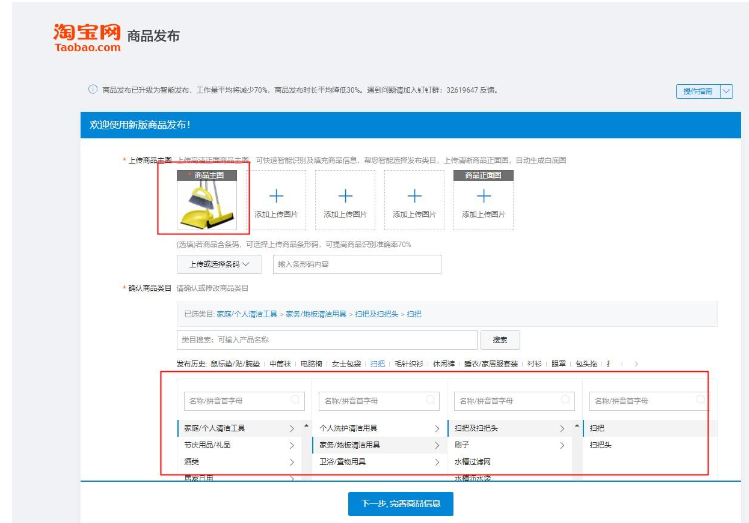Select 刷子 in the third column
749x523 pixels.
(462, 444)
